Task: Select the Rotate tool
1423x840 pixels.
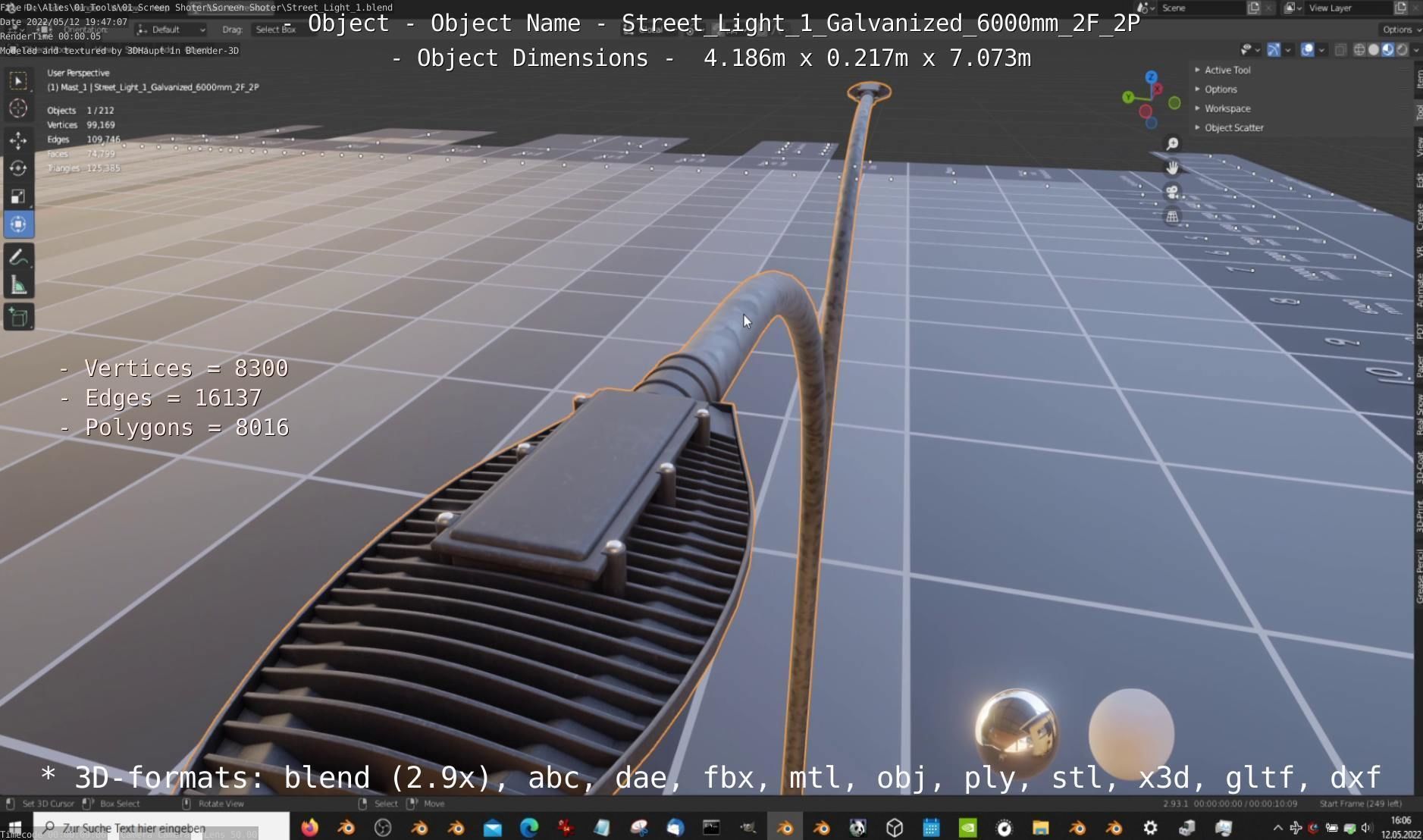Action: coord(18,168)
